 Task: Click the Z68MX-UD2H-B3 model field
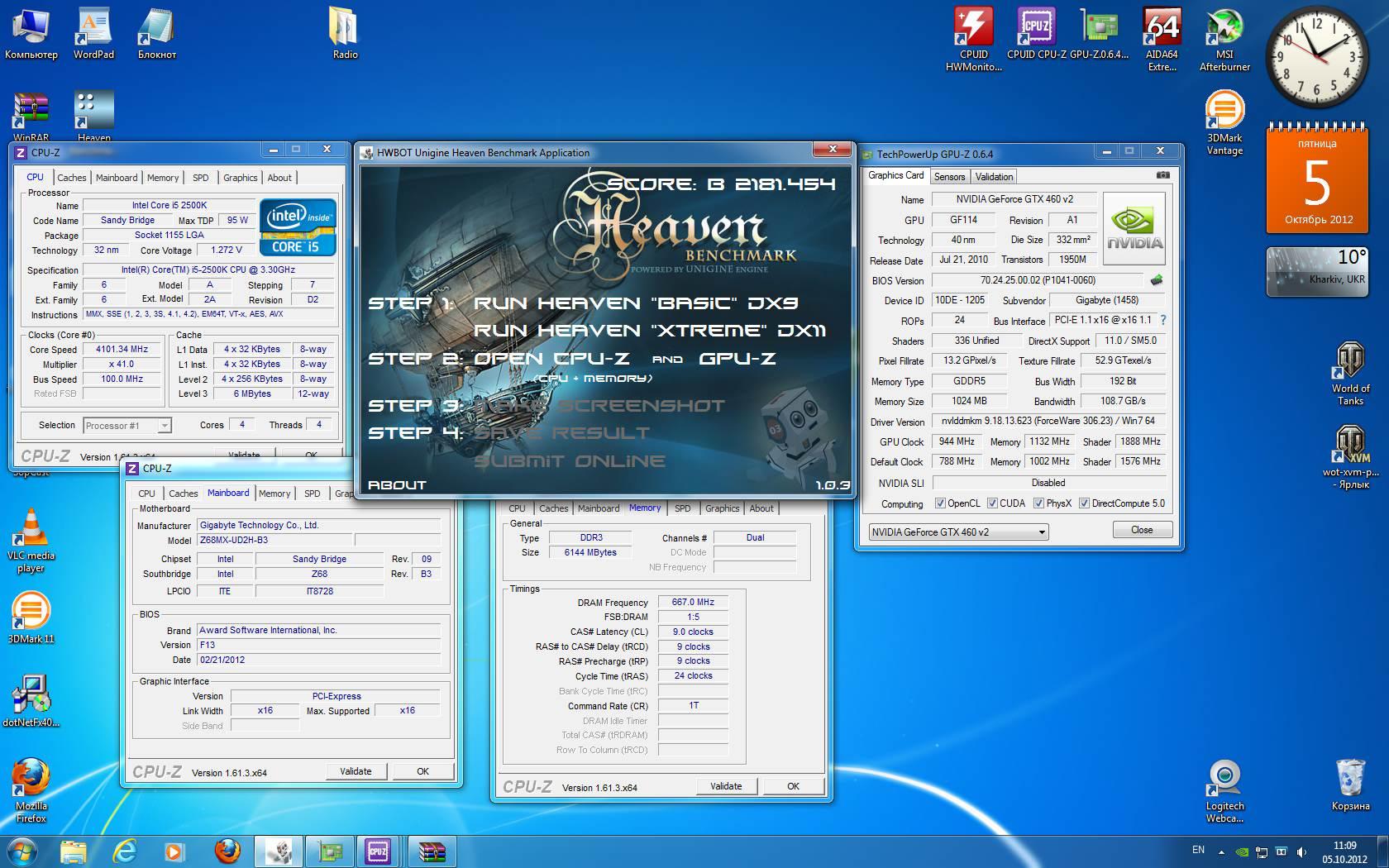pyautogui.click(x=274, y=540)
